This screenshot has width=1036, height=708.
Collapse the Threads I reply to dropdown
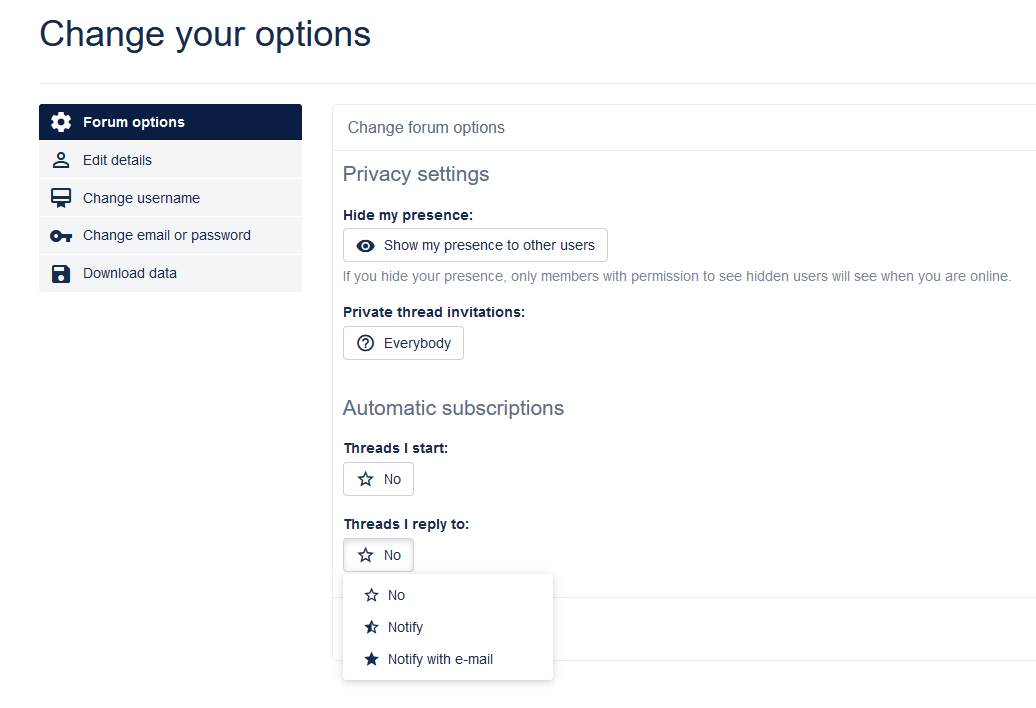click(378, 555)
